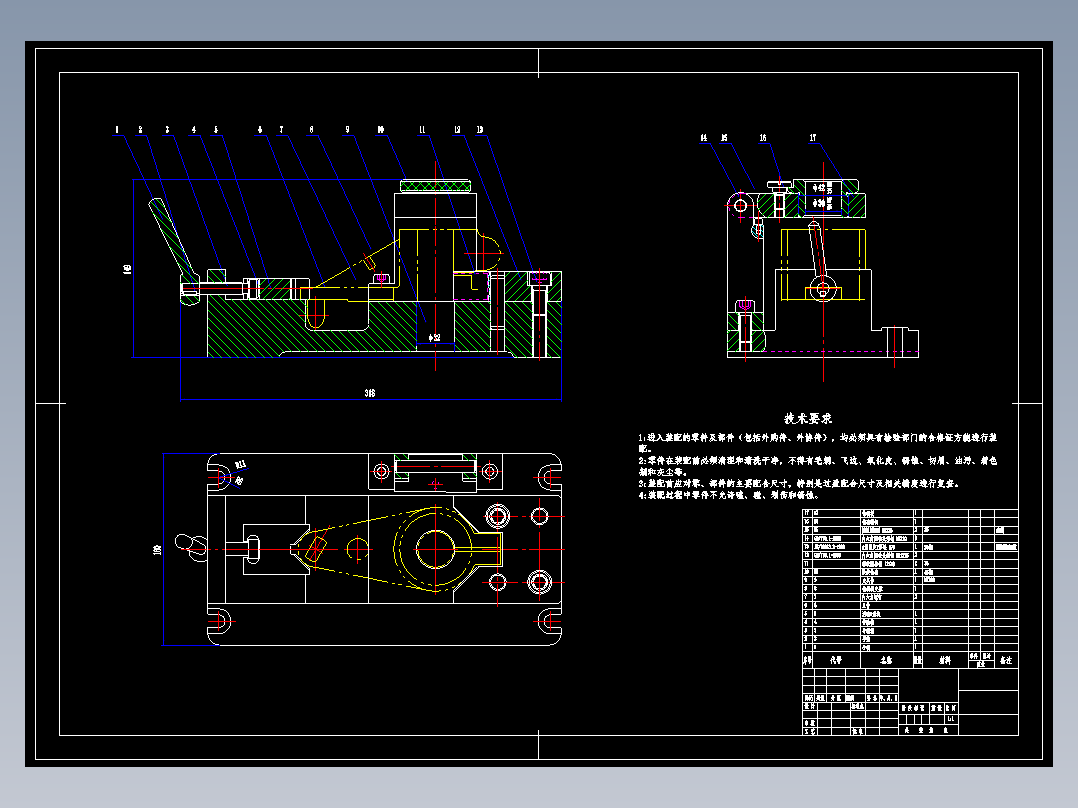
Task: Select the 348 overall length dimension
Action: click(x=370, y=393)
